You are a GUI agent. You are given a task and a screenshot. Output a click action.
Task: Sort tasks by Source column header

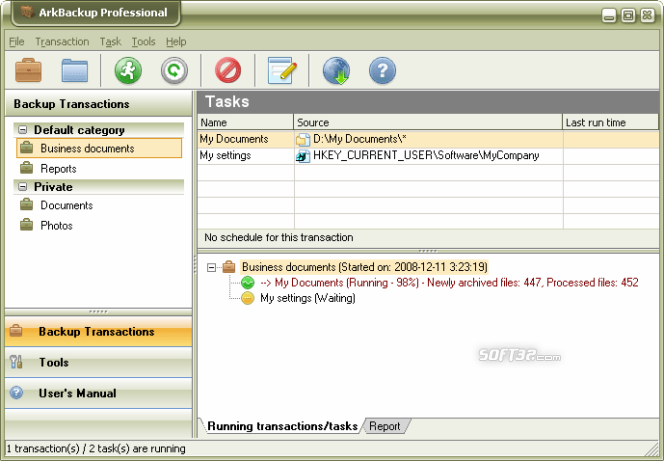[x=428, y=122]
